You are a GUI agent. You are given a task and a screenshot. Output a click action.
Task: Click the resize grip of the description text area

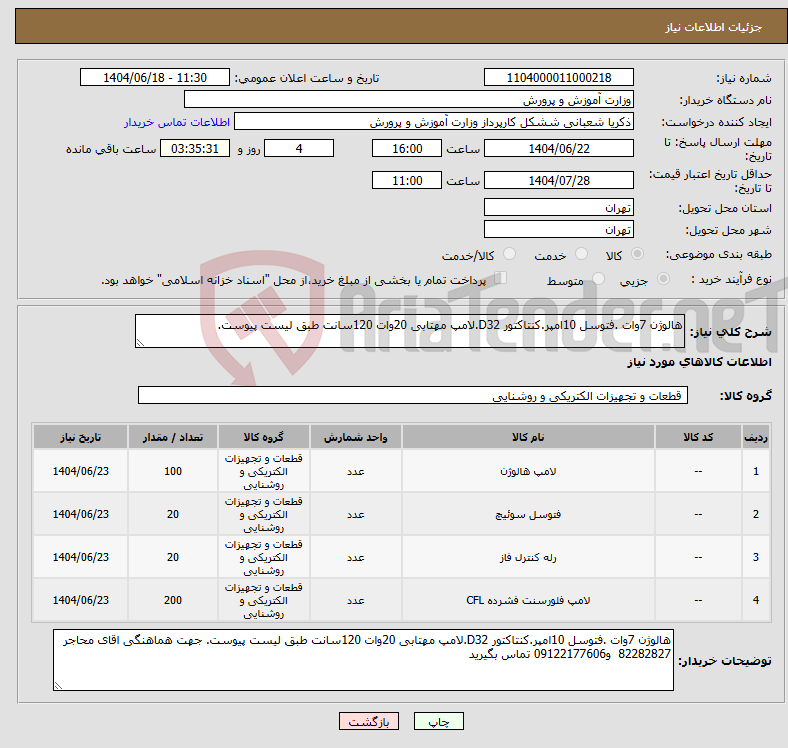pyautogui.click(x=140, y=342)
